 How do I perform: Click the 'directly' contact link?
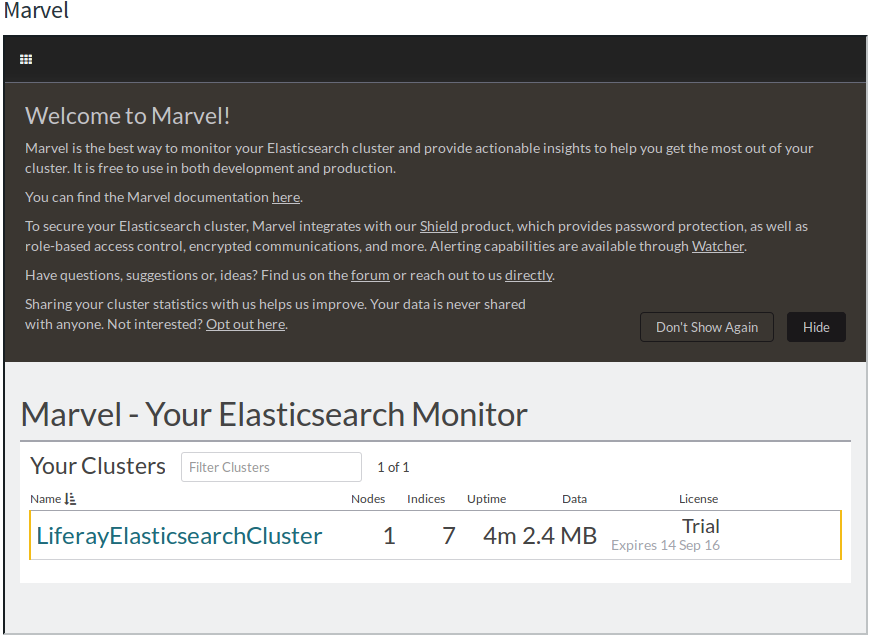[529, 275]
